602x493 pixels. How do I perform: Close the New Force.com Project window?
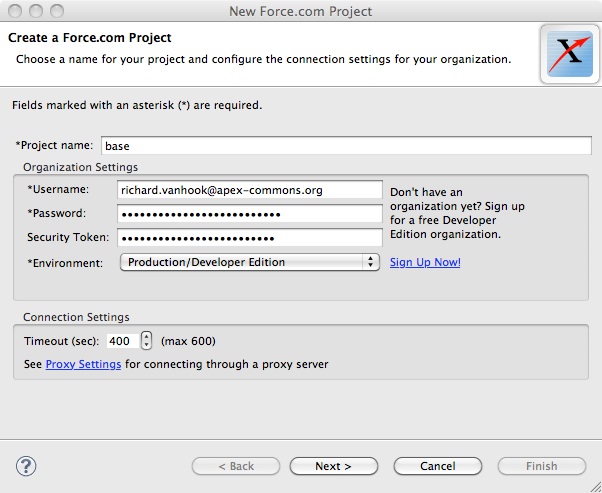pyautogui.click(x=15, y=11)
